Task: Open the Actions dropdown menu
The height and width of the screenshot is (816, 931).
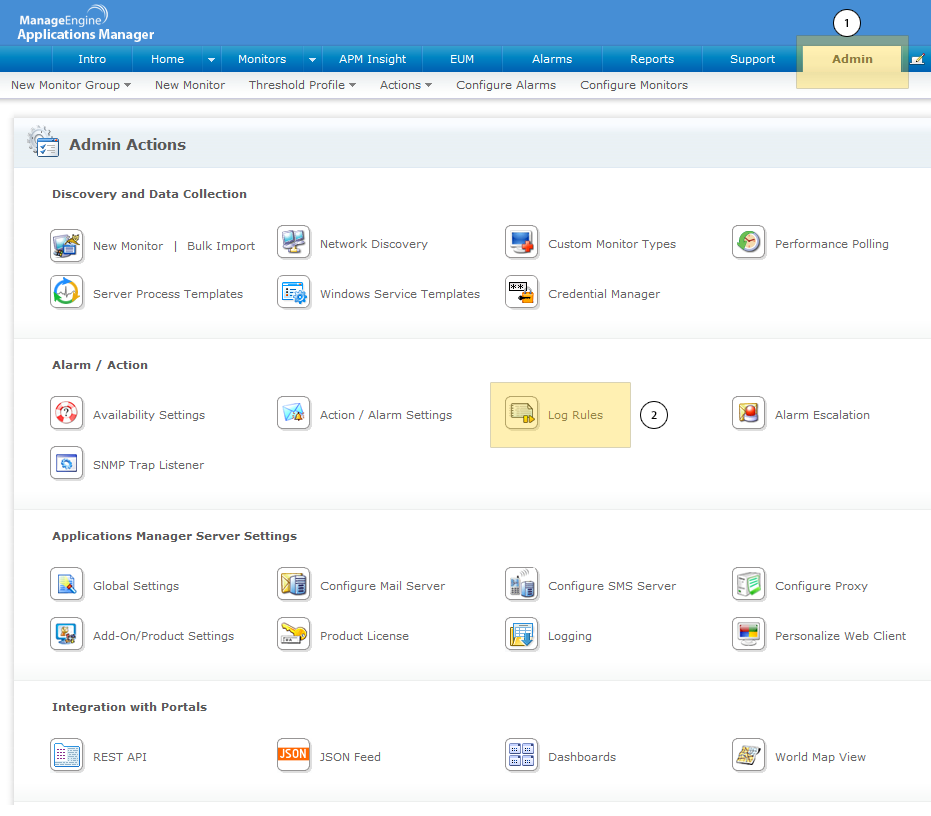Action: (x=406, y=85)
